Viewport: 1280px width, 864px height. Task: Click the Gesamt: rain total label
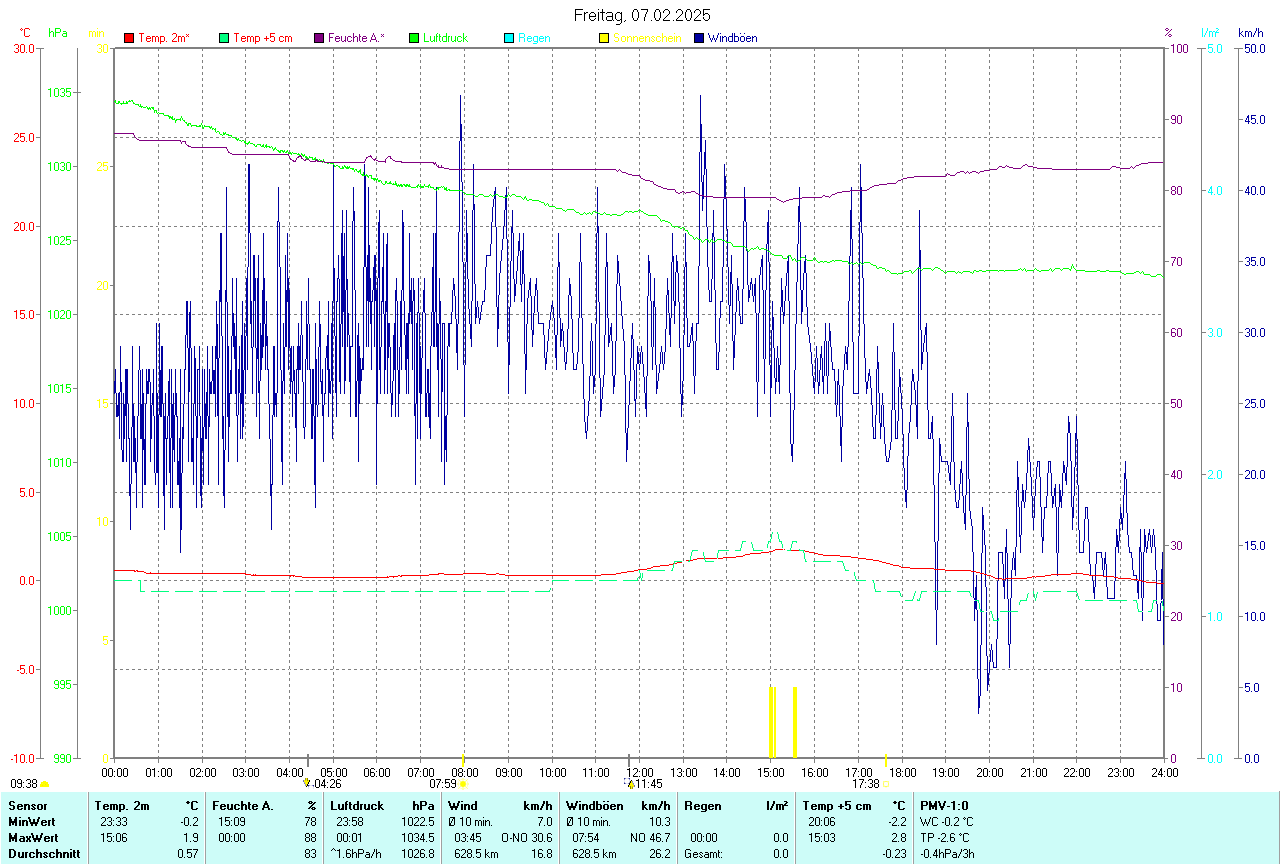704,853
